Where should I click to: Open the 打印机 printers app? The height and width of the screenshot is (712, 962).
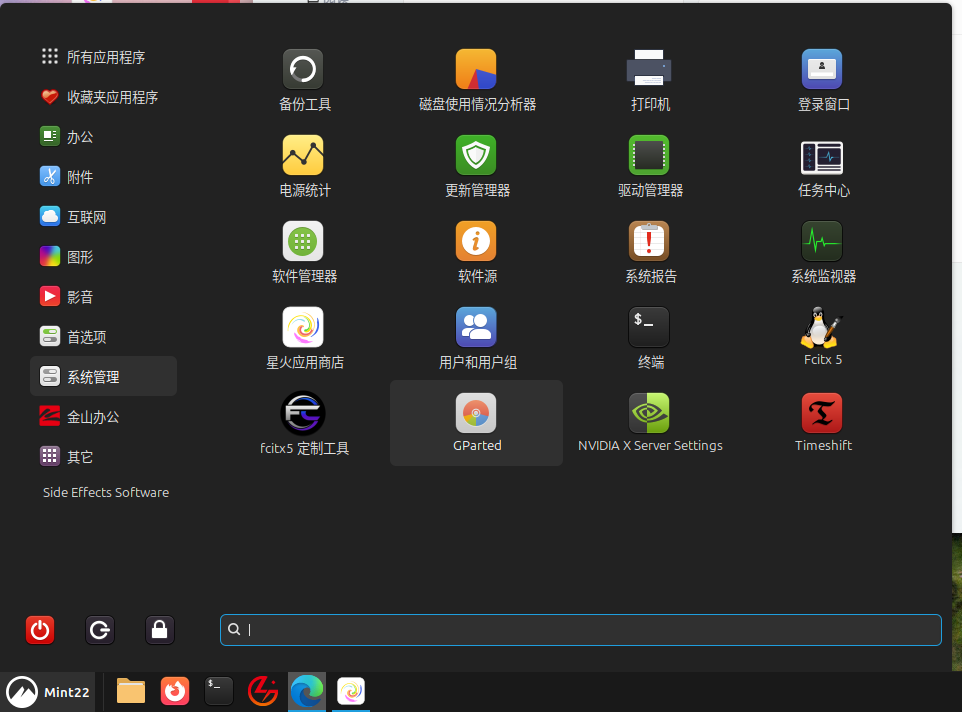tap(650, 80)
